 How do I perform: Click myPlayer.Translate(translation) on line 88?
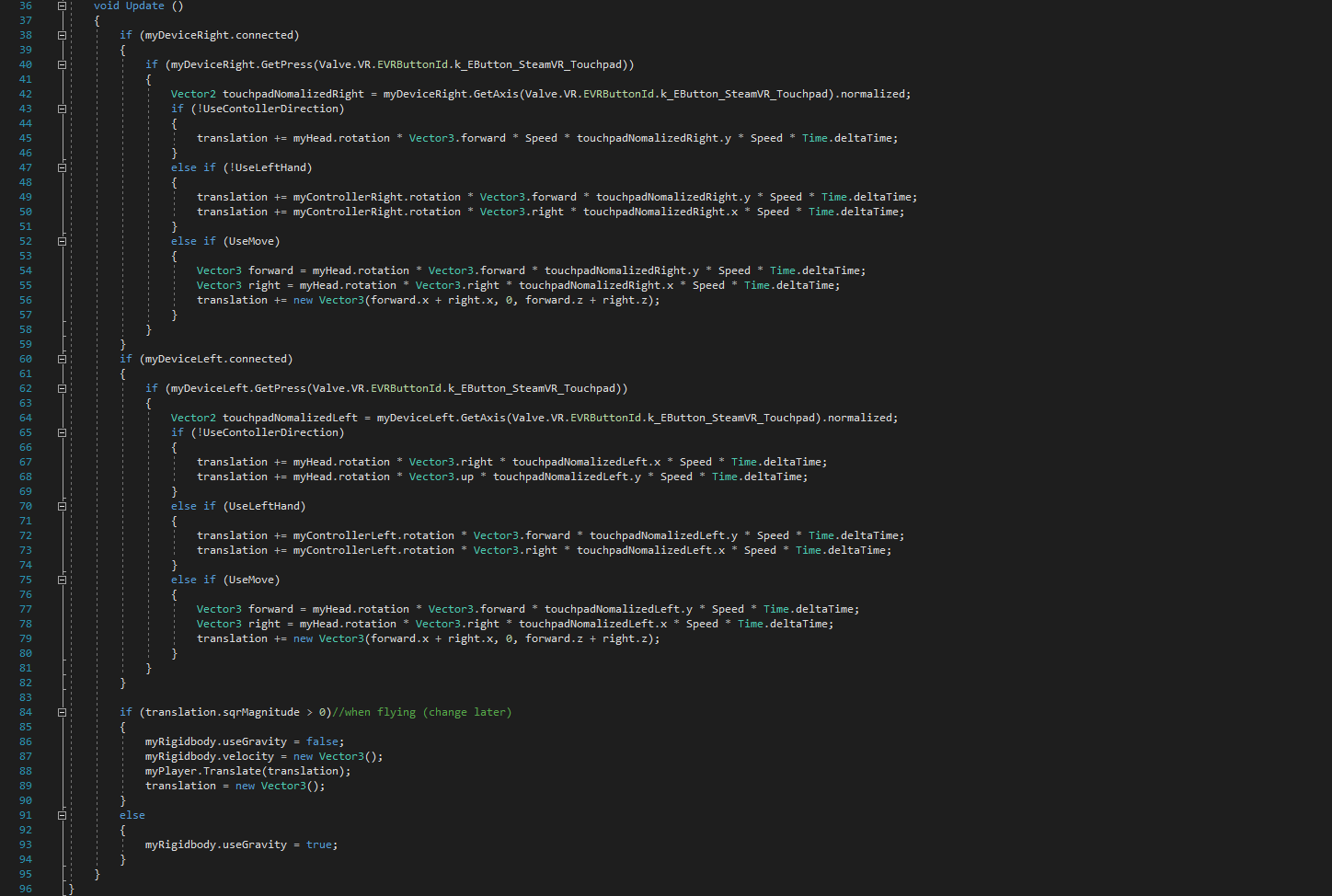tap(245, 771)
